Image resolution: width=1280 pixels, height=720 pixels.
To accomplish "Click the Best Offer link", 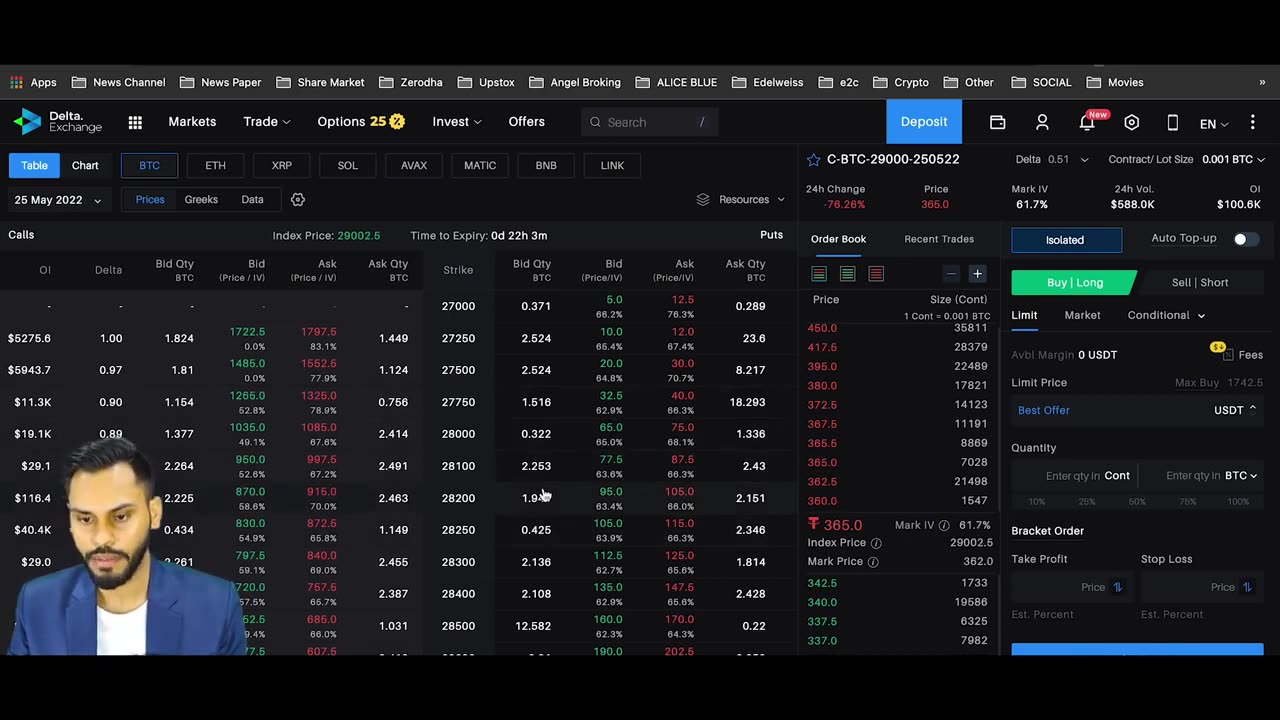I will coord(1044,410).
